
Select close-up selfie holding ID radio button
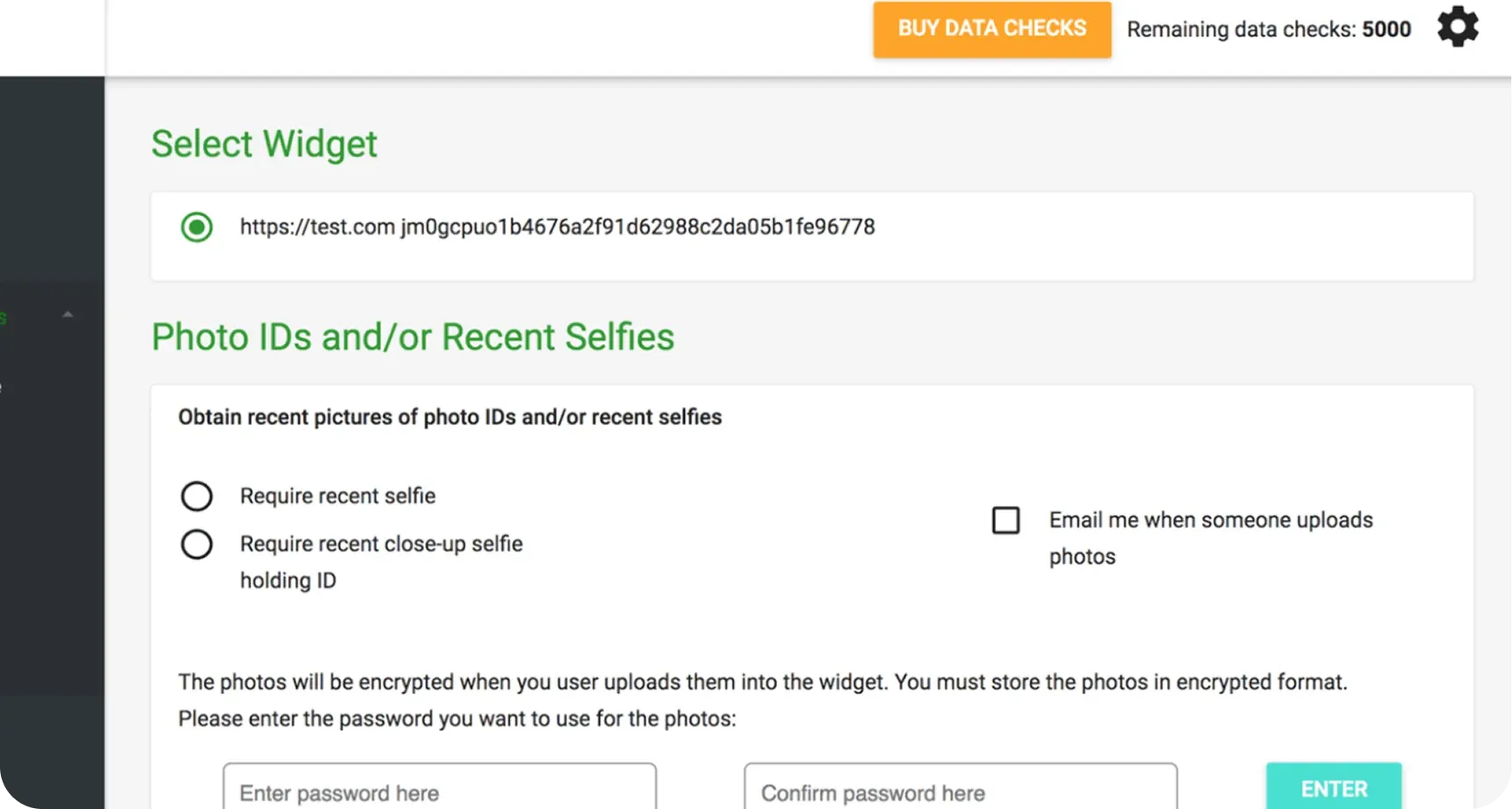197,545
